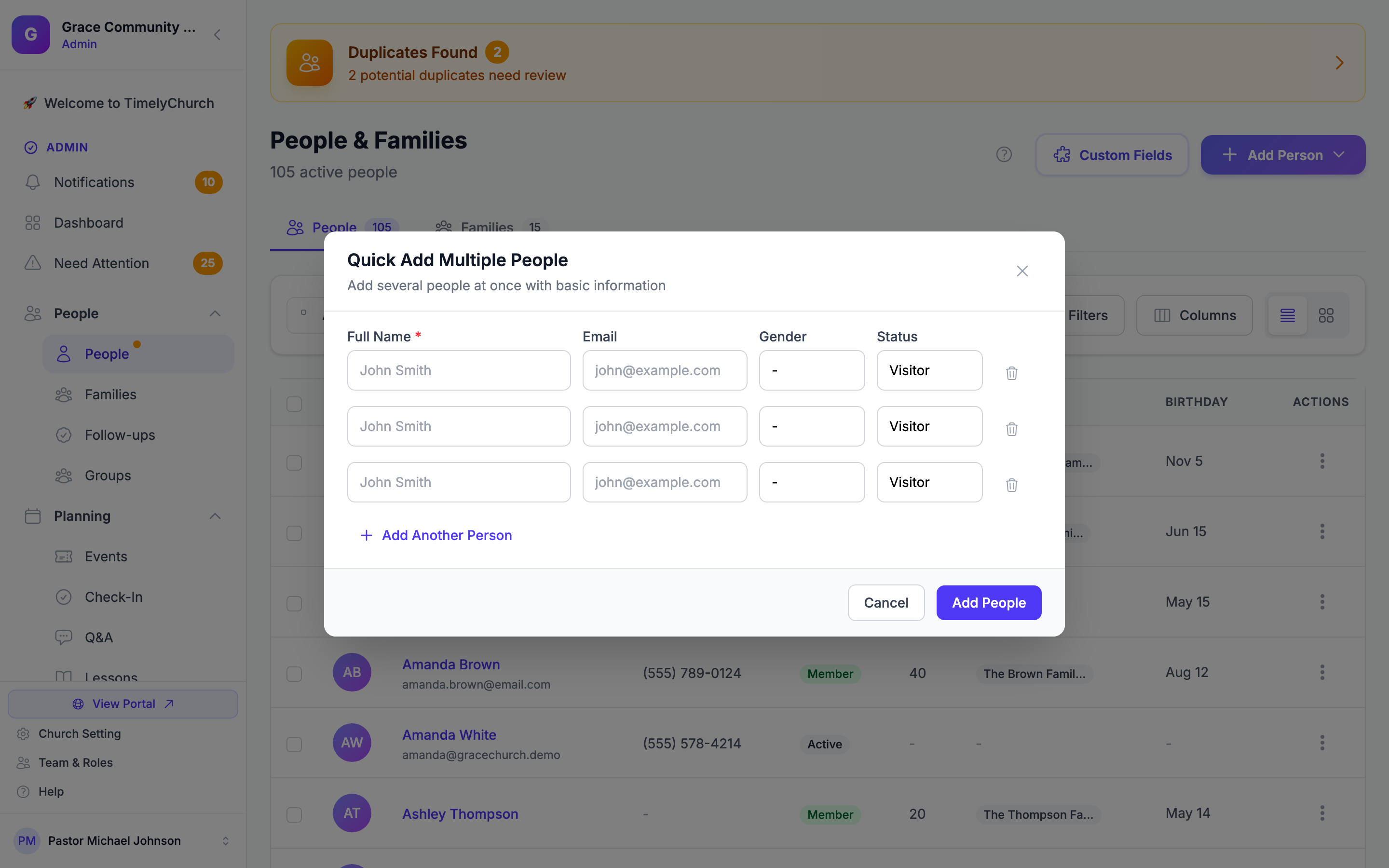Switch to grid view icon
This screenshot has height=868, width=1389.
pos(1326,315)
